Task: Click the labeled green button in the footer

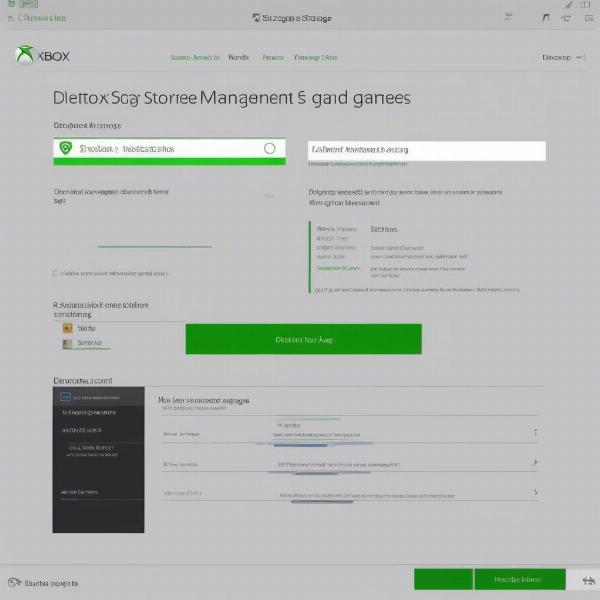Action: 520,579
